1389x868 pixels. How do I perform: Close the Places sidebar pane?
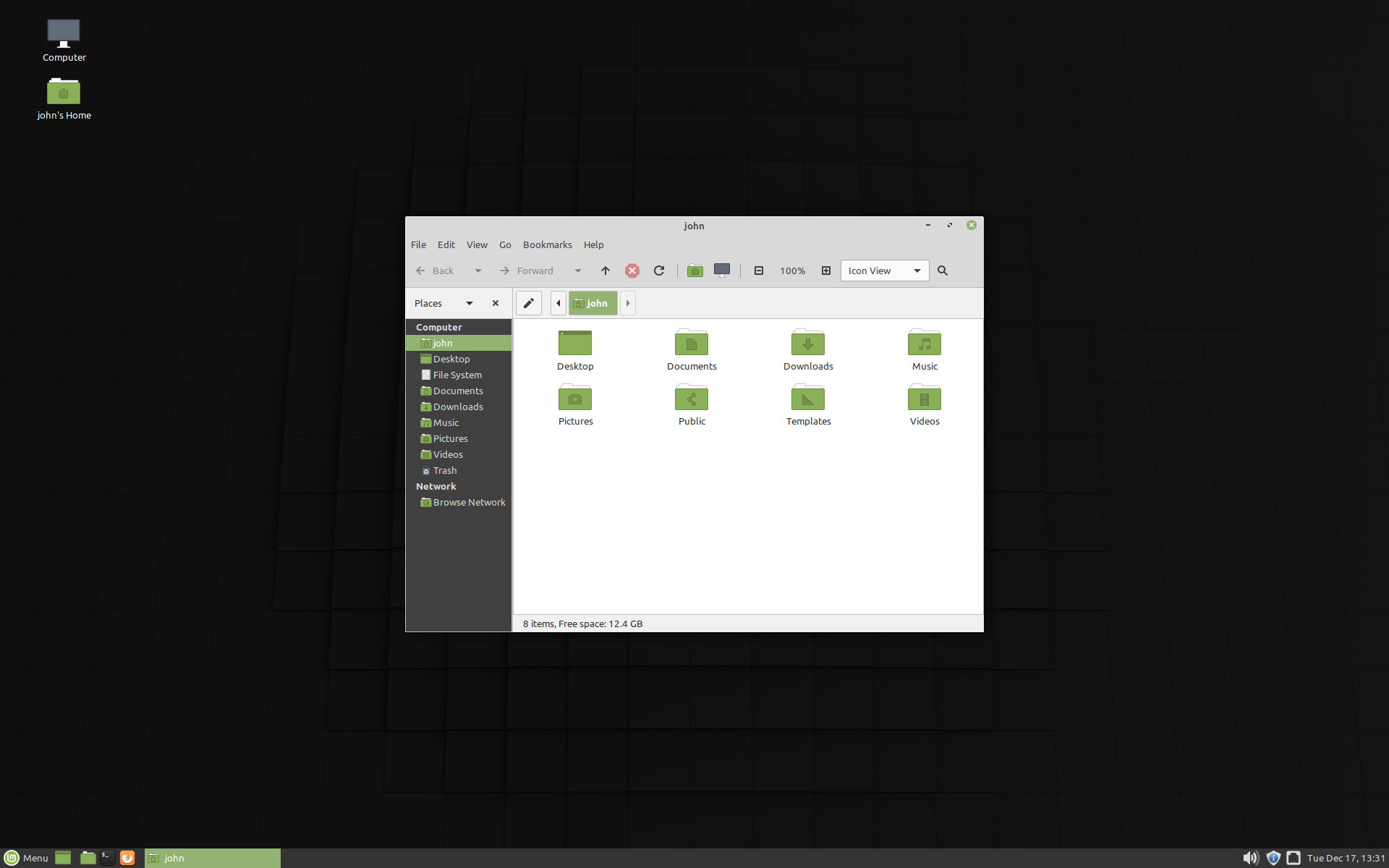click(x=496, y=303)
